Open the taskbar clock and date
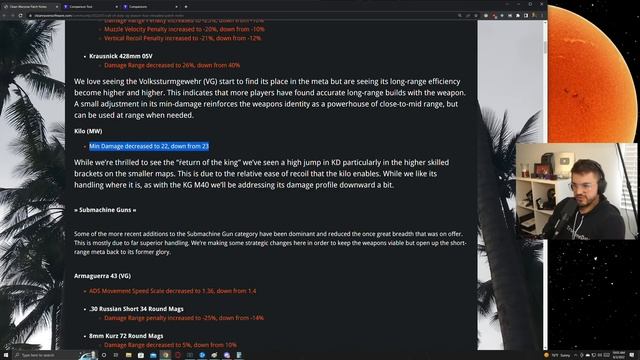The height and width of the screenshot is (360, 640). click(x=618, y=355)
